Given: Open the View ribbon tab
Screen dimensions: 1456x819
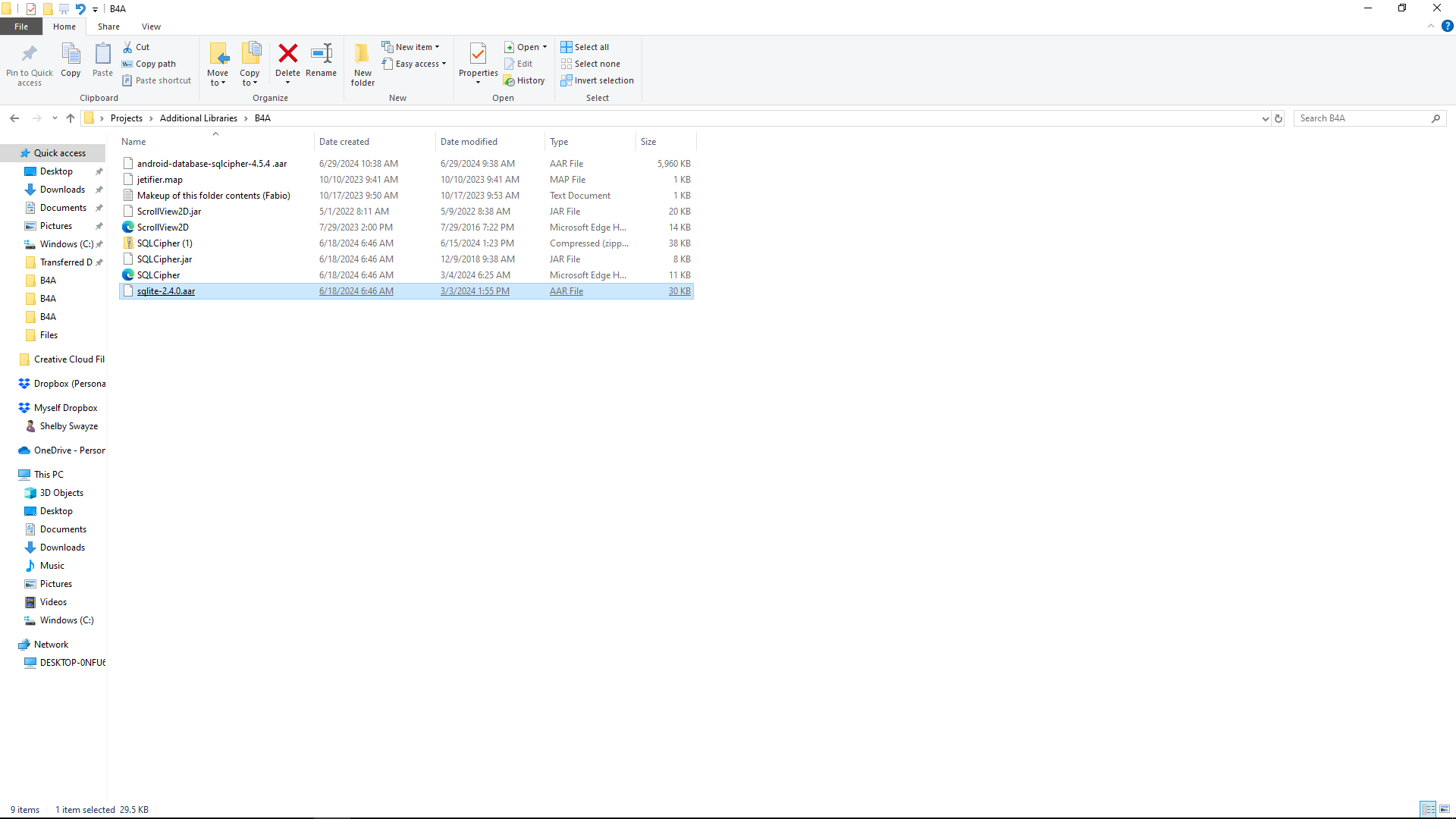Looking at the screenshot, I should (151, 27).
